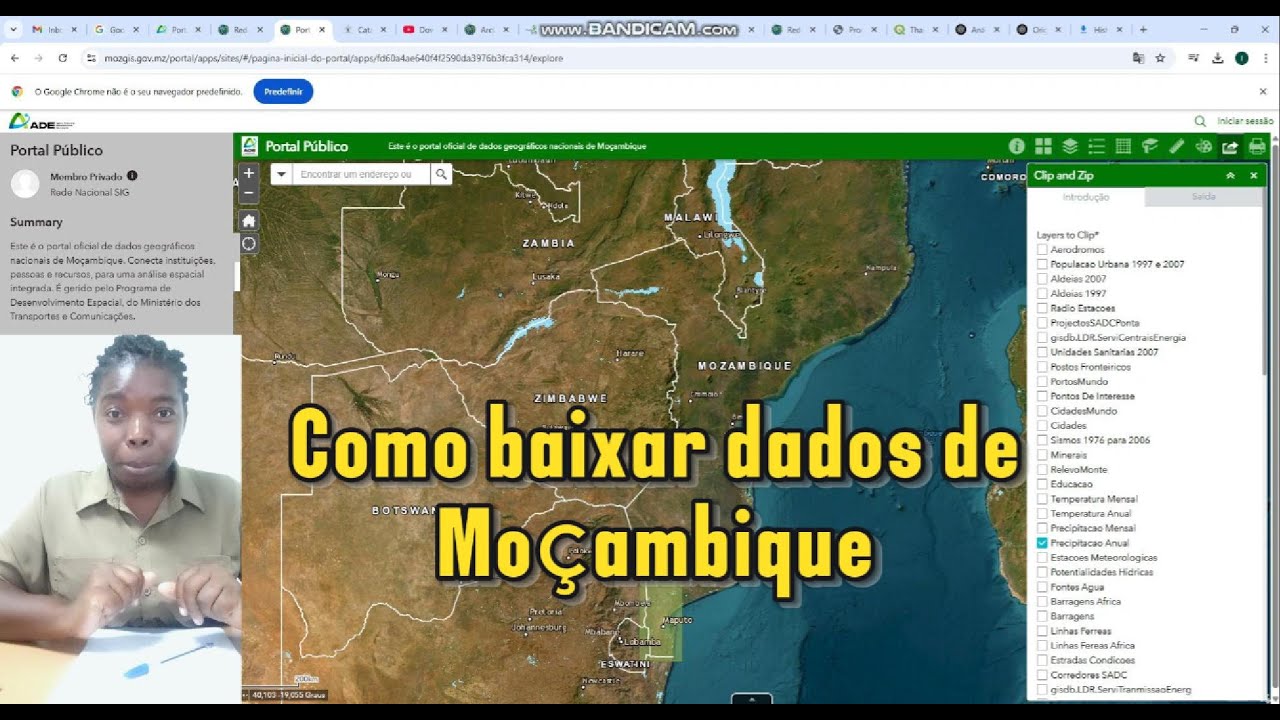Dismiss the default browser notification bar

tap(1263, 91)
